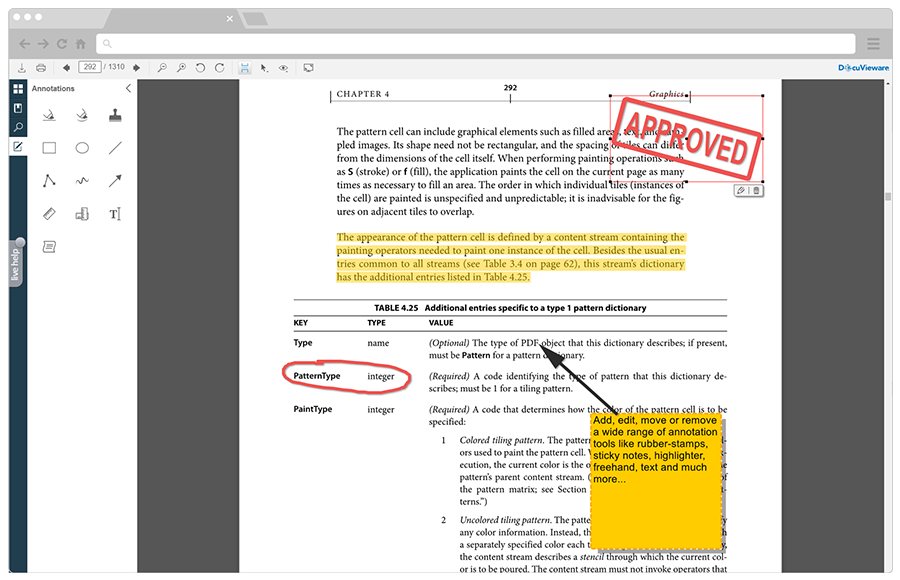This screenshot has width=900, height=580.
Task: Select the Ellipse annotation tool
Action: (x=81, y=148)
